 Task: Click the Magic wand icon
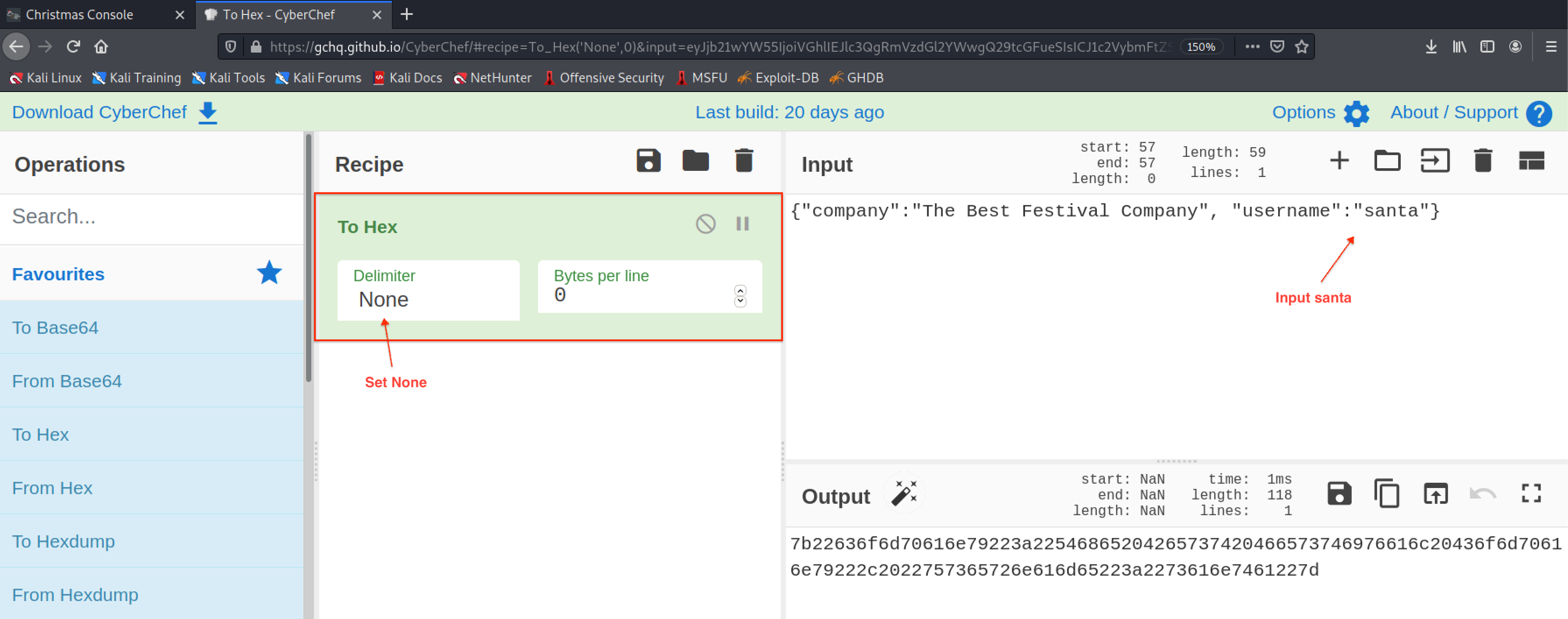pyautogui.click(x=904, y=493)
